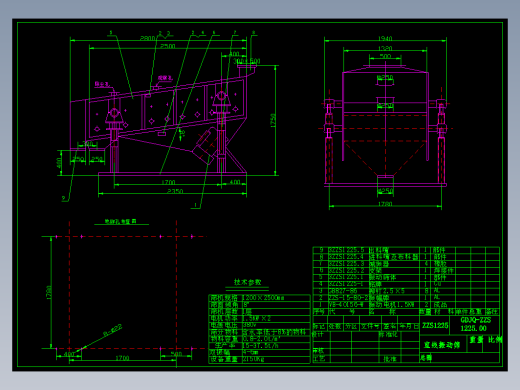
Task: Select the 2810 overall length dimension
Action: click(147, 38)
